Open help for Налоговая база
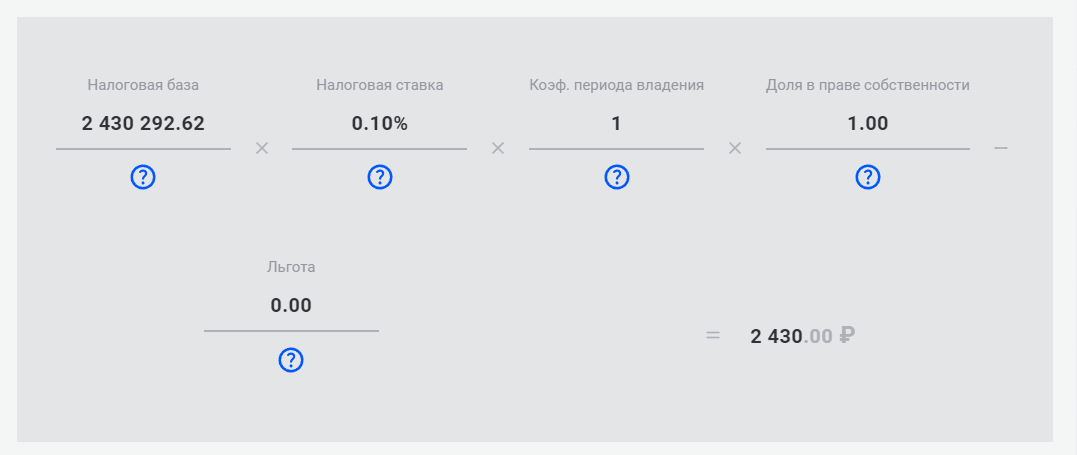Image resolution: width=1077 pixels, height=455 pixels. click(x=143, y=177)
